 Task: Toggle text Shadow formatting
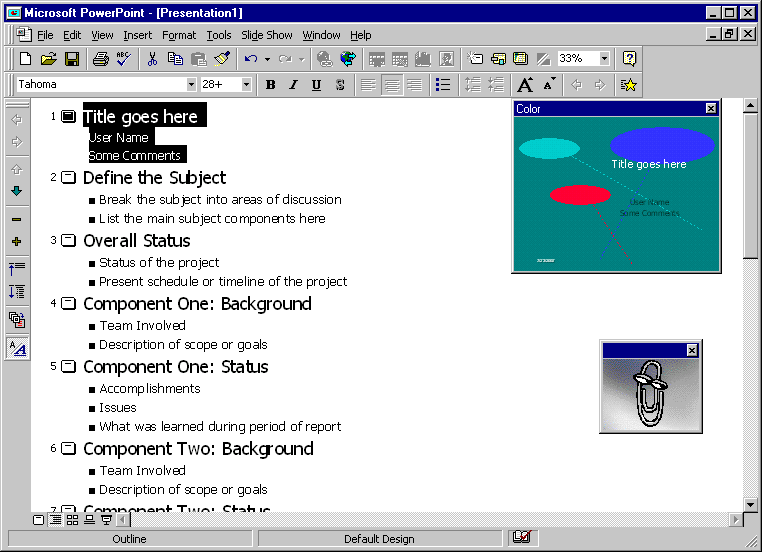pyautogui.click(x=340, y=85)
